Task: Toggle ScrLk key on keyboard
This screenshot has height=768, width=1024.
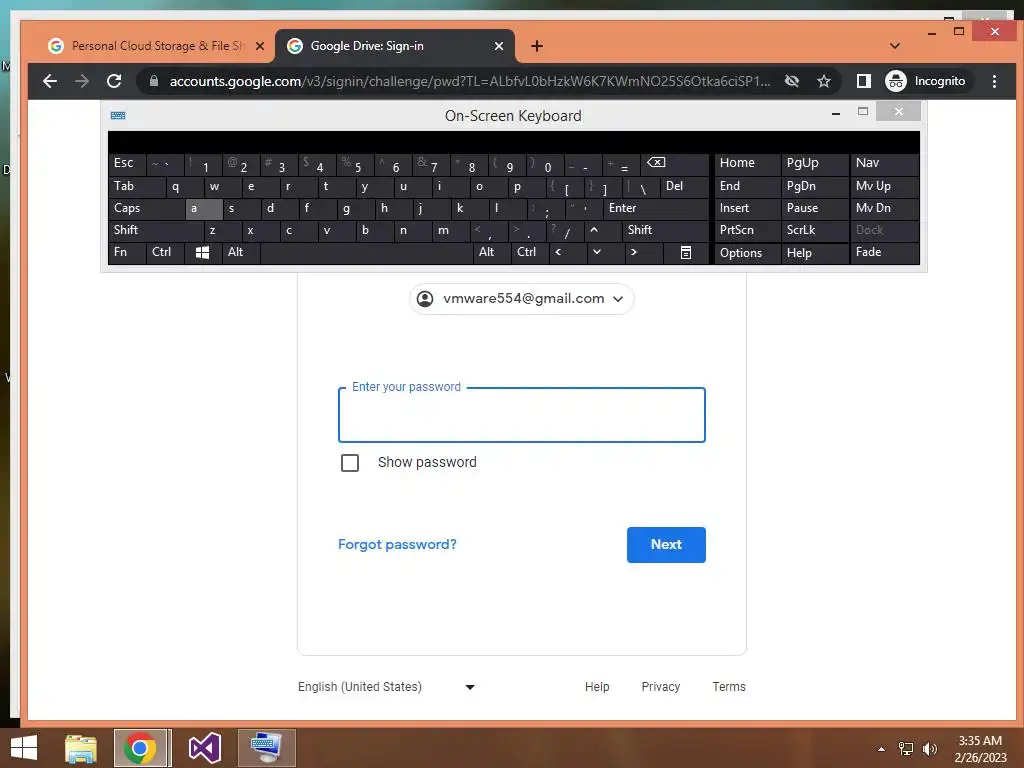Action: click(x=814, y=230)
